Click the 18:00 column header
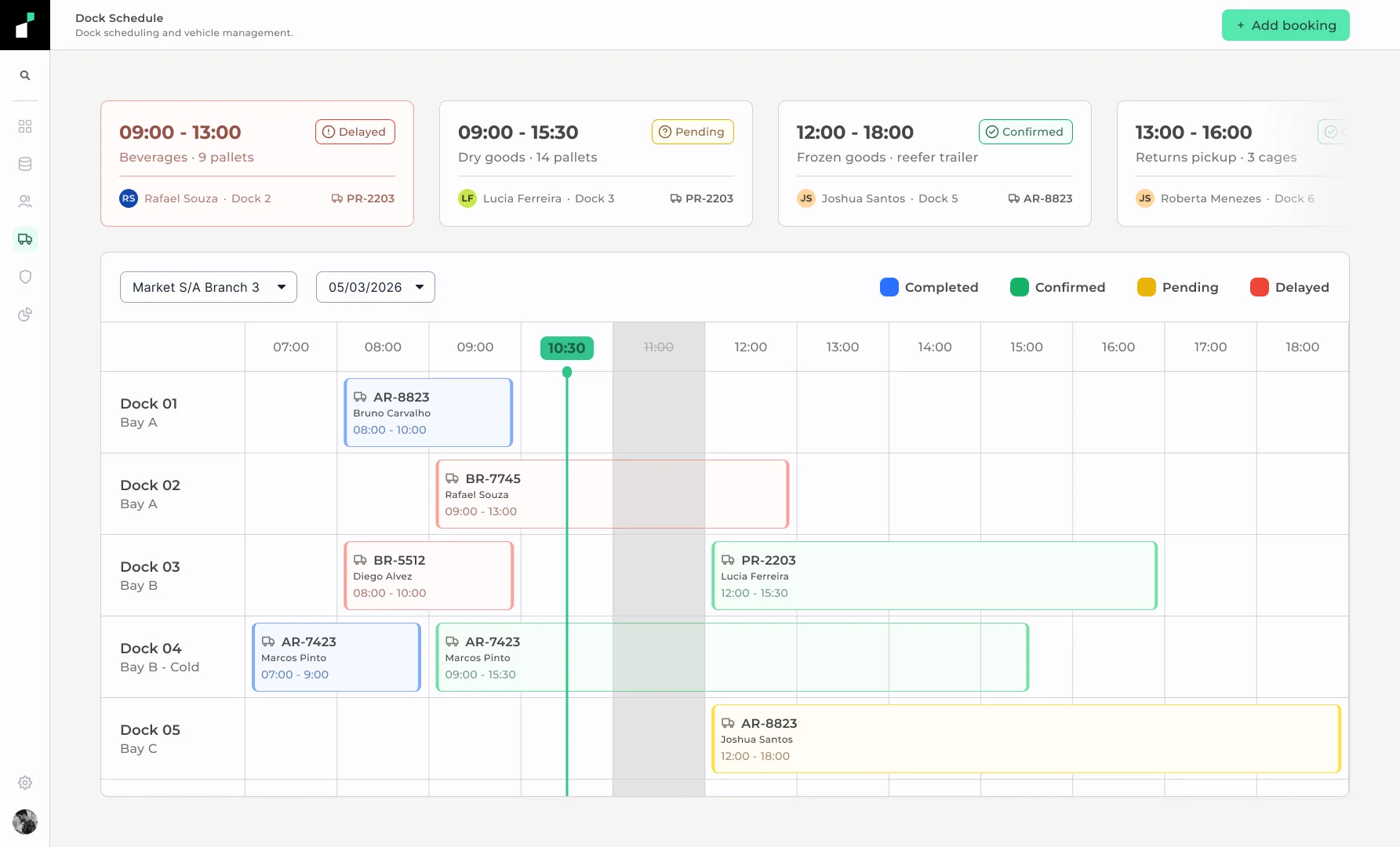The width and height of the screenshot is (1400, 847). (x=1302, y=347)
